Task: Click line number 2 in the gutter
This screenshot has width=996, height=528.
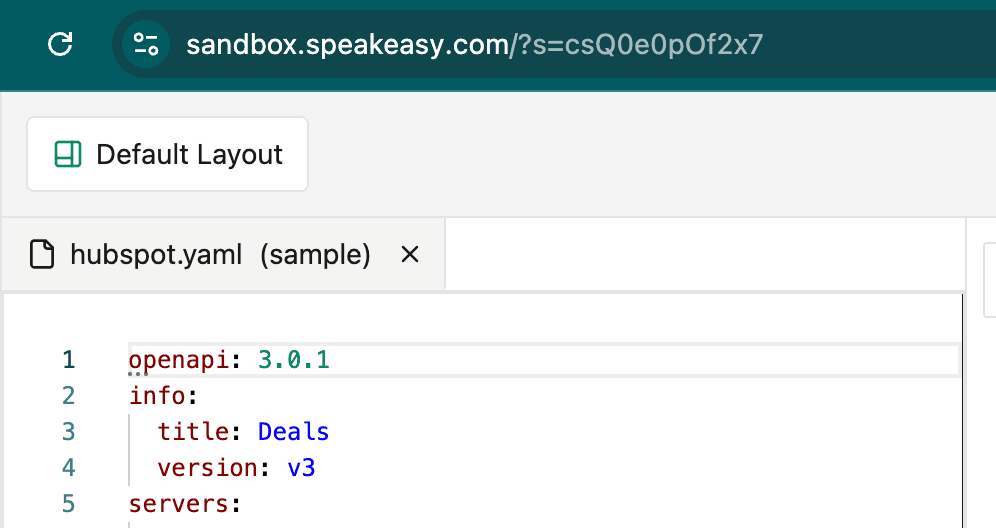Action: (68, 396)
